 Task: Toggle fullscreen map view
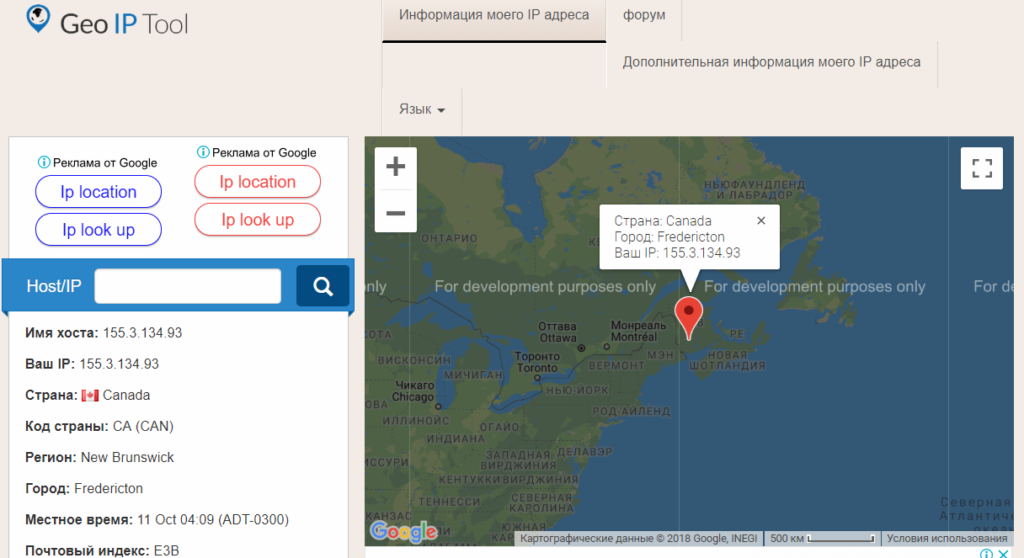(x=981, y=168)
